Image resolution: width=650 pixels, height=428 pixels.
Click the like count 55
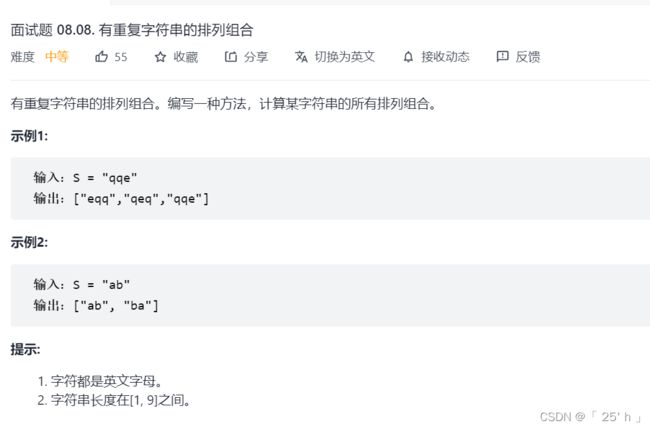[121, 57]
